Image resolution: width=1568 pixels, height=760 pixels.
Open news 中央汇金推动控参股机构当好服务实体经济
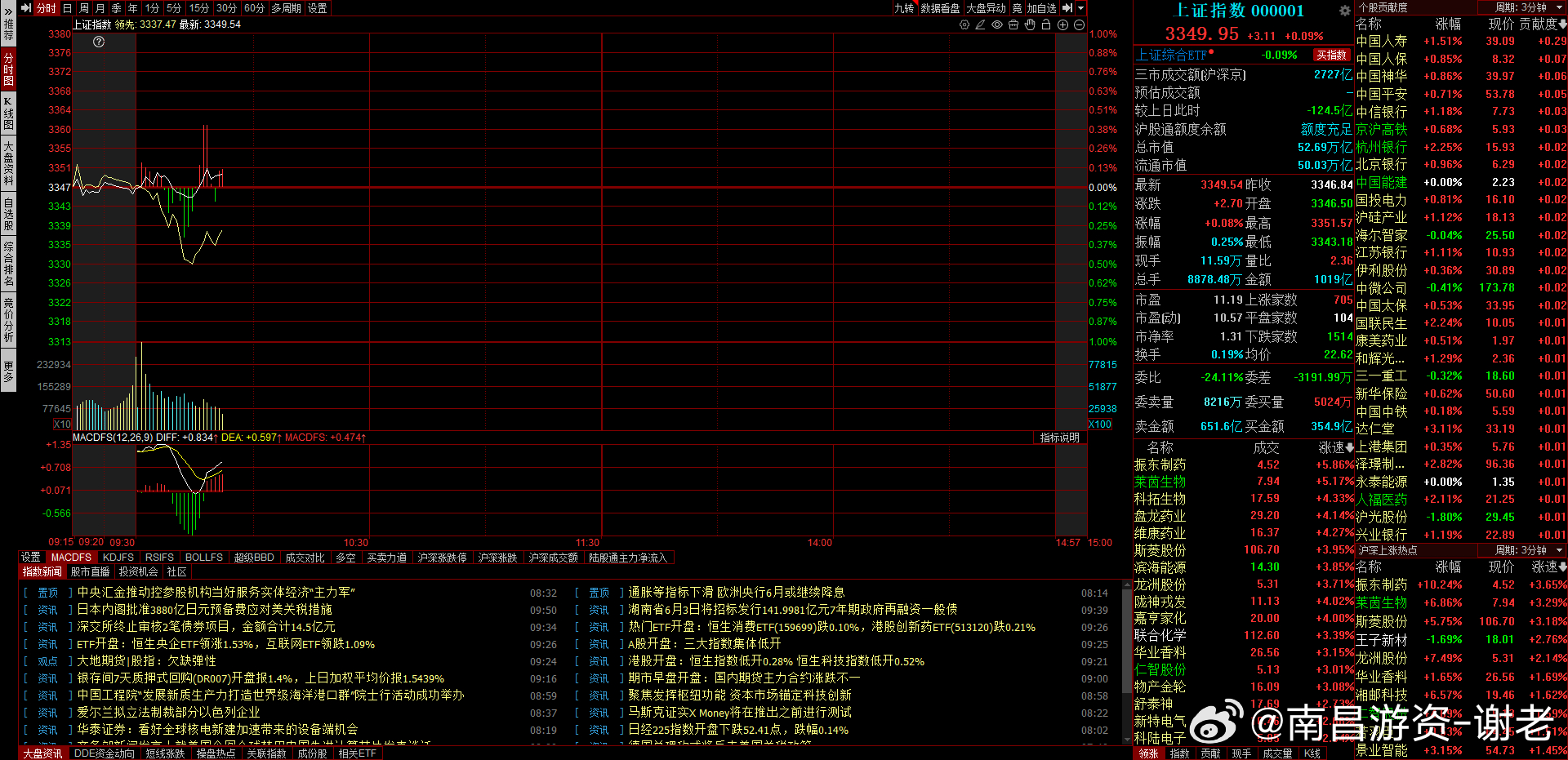pos(216,593)
